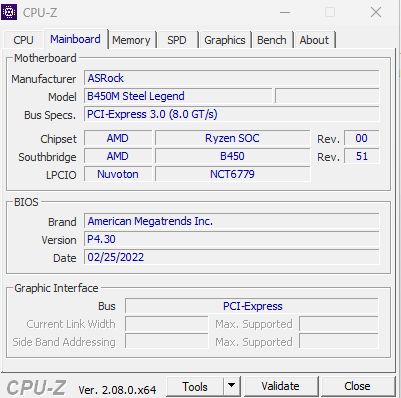This screenshot has width=401, height=398.
Task: Click the Validate button
Action: 281,386
